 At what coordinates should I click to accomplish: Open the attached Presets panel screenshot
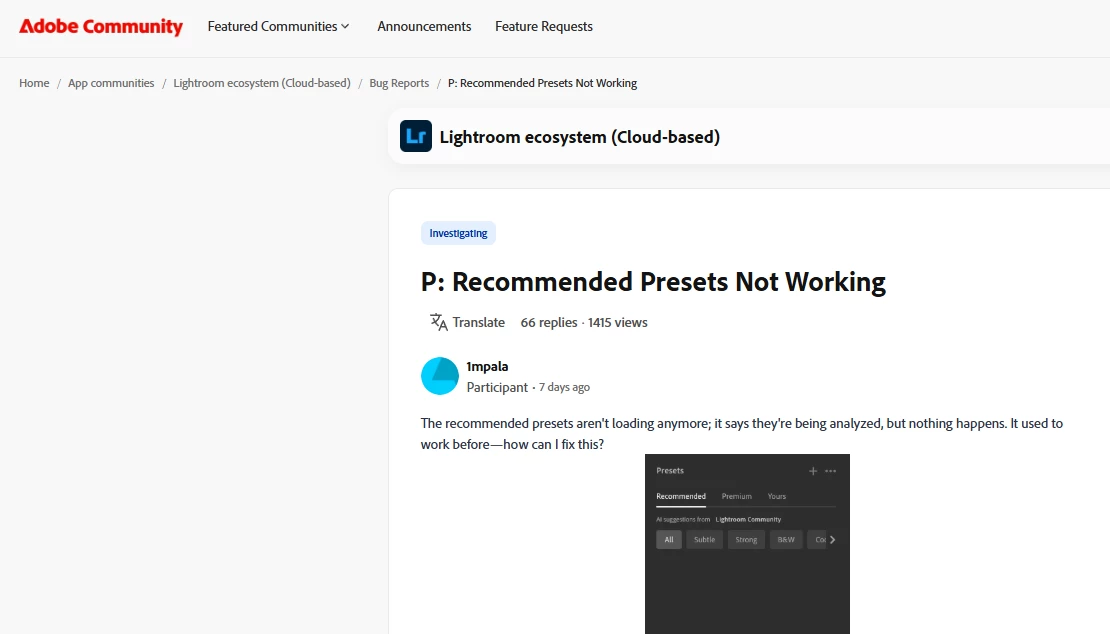[x=747, y=543]
